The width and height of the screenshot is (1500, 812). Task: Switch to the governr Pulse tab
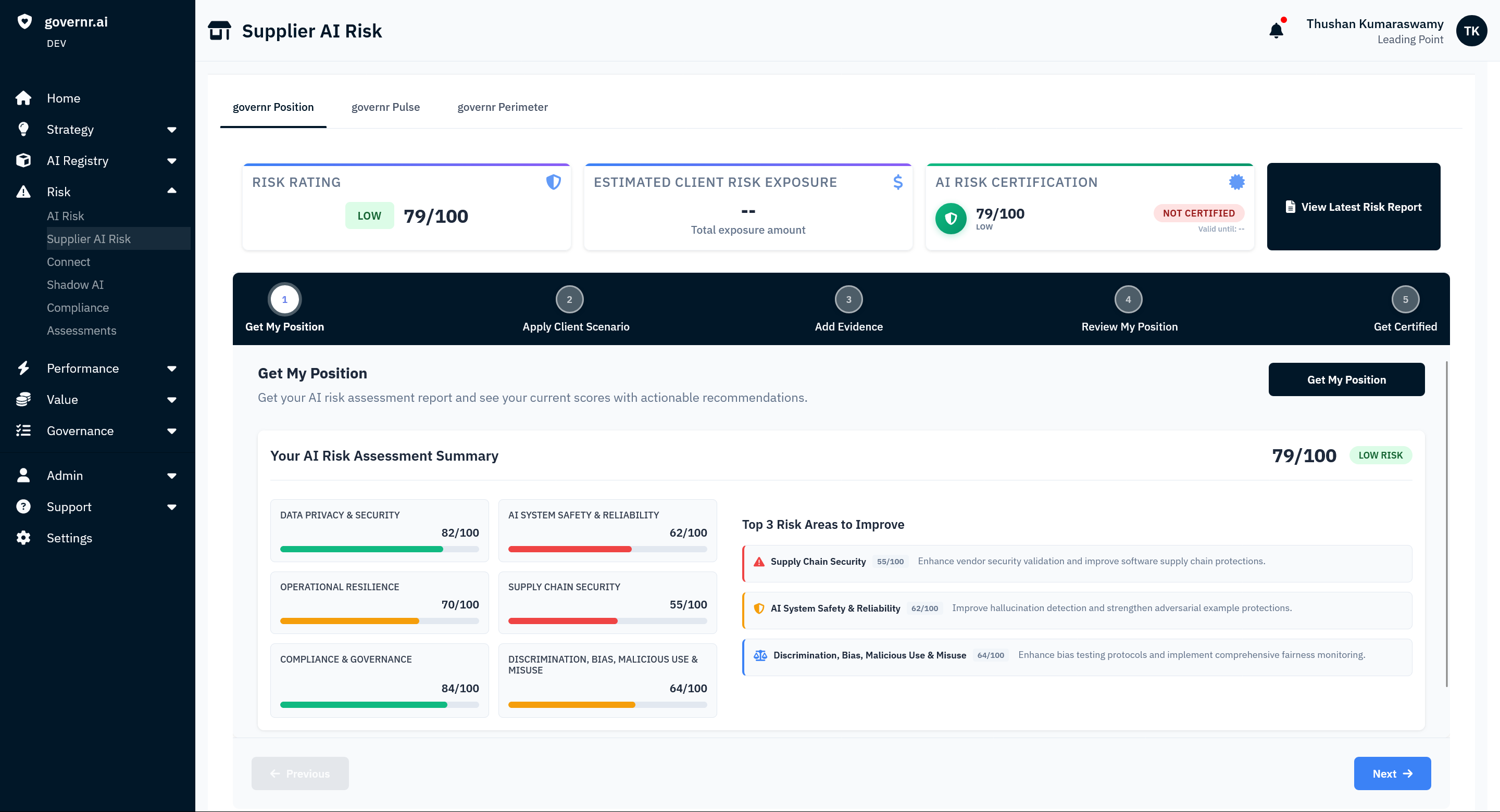pos(385,107)
